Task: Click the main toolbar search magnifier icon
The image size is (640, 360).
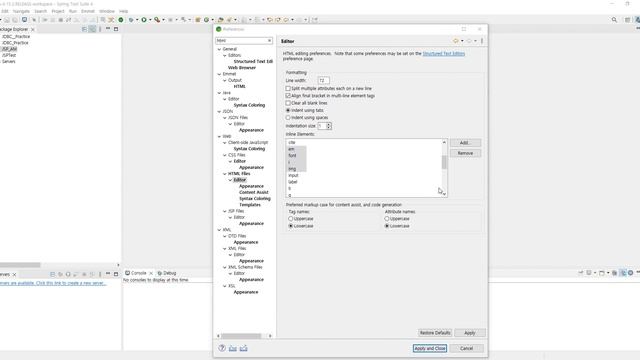Action: (x=614, y=20)
